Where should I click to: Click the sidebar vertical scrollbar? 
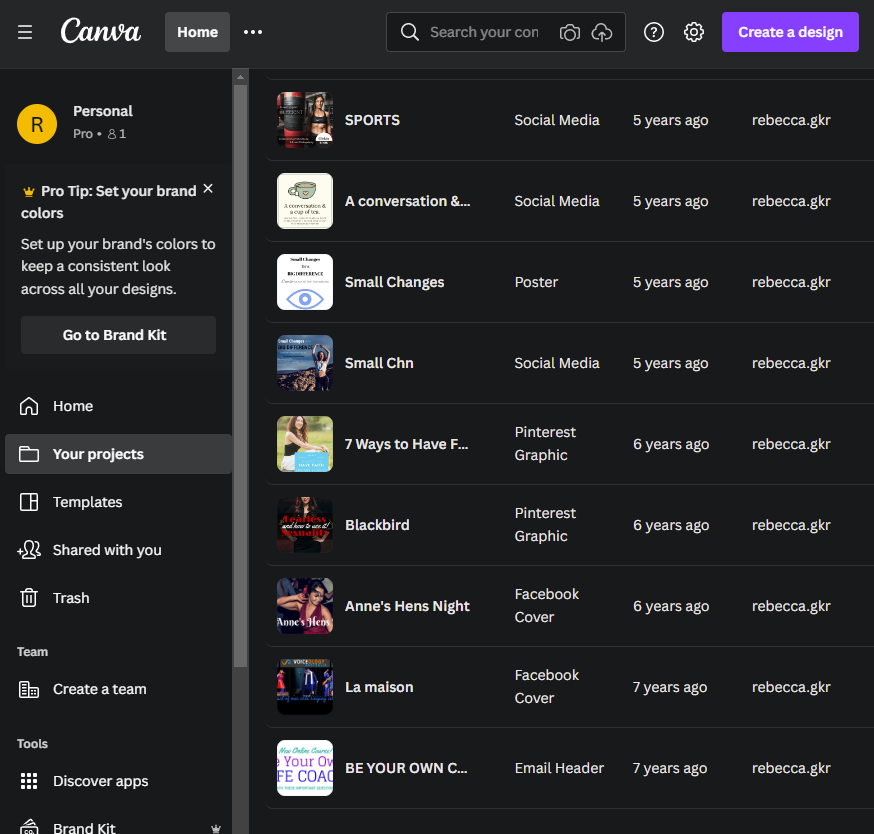[x=240, y=376]
